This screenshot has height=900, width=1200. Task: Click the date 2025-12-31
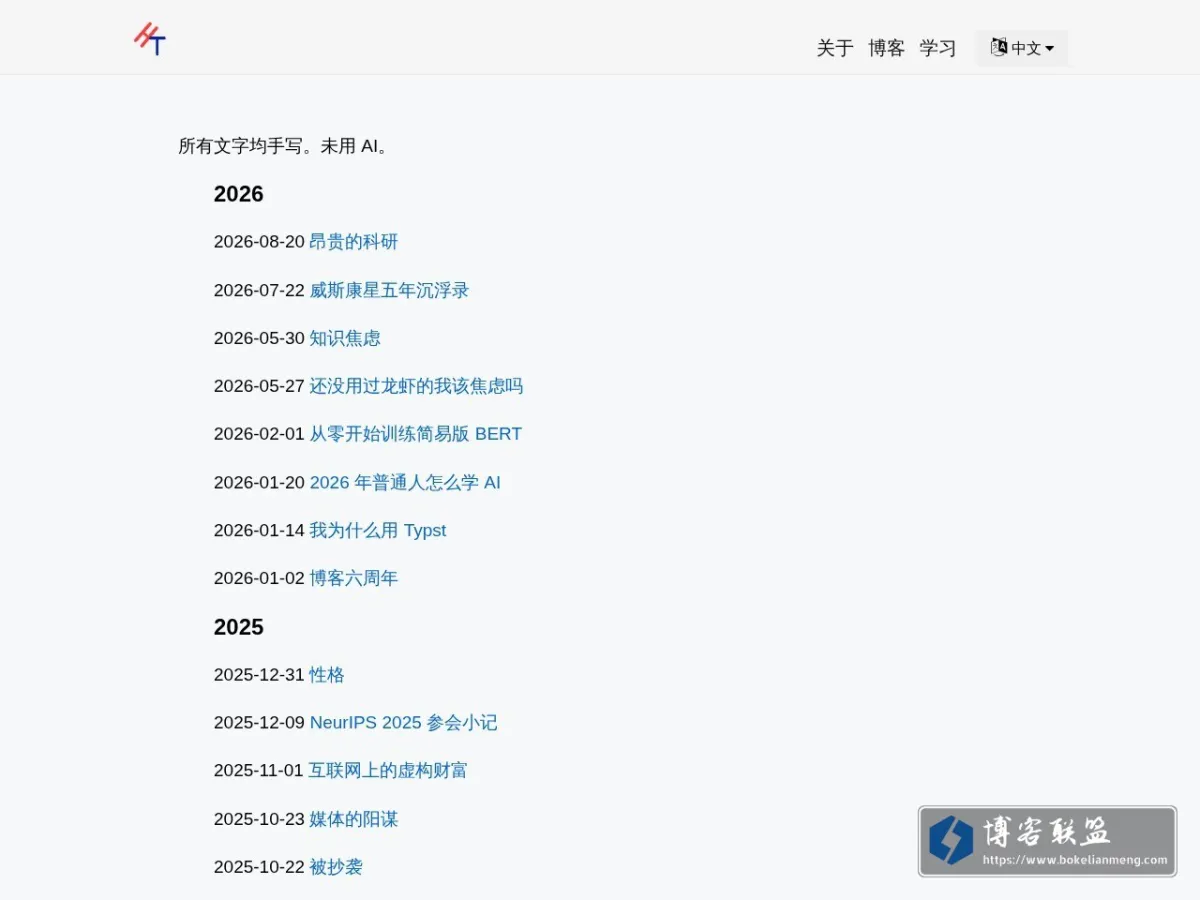click(x=259, y=675)
